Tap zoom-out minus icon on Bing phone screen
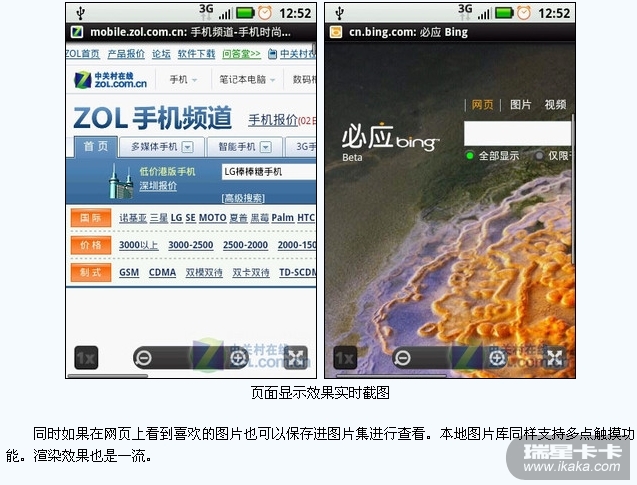 point(403,358)
